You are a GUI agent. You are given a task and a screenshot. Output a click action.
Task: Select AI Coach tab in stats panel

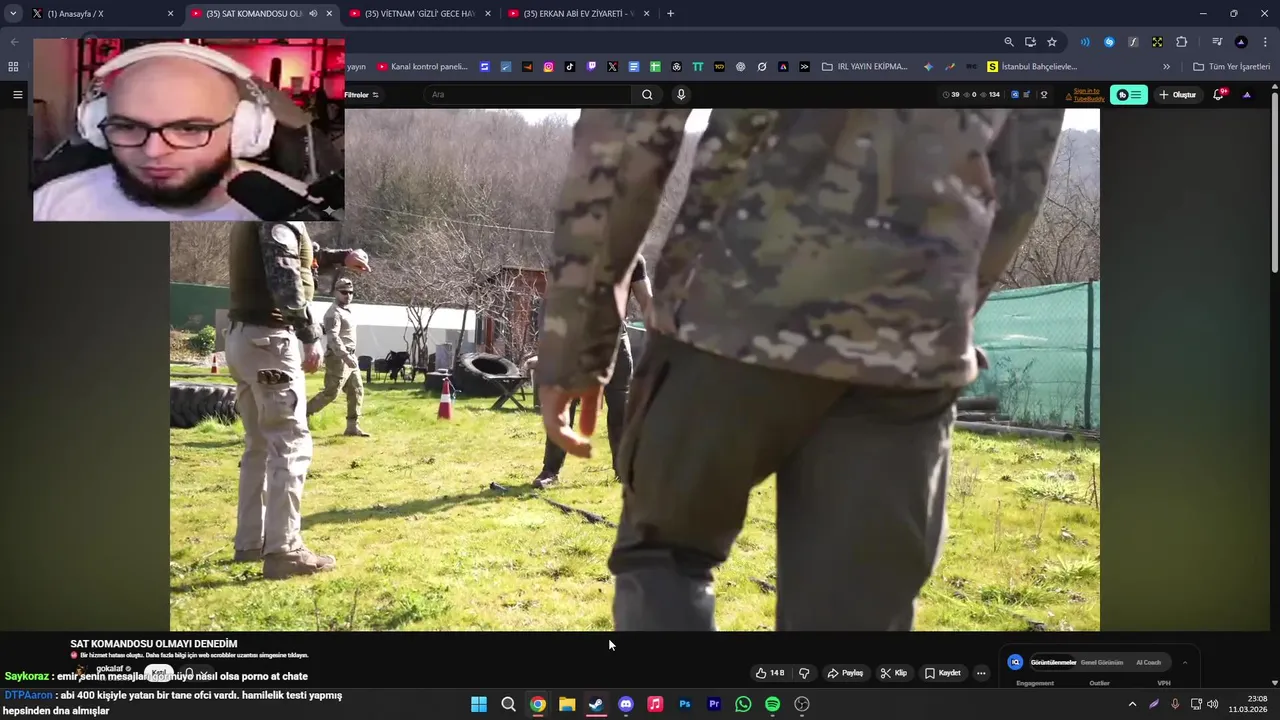tap(1148, 662)
